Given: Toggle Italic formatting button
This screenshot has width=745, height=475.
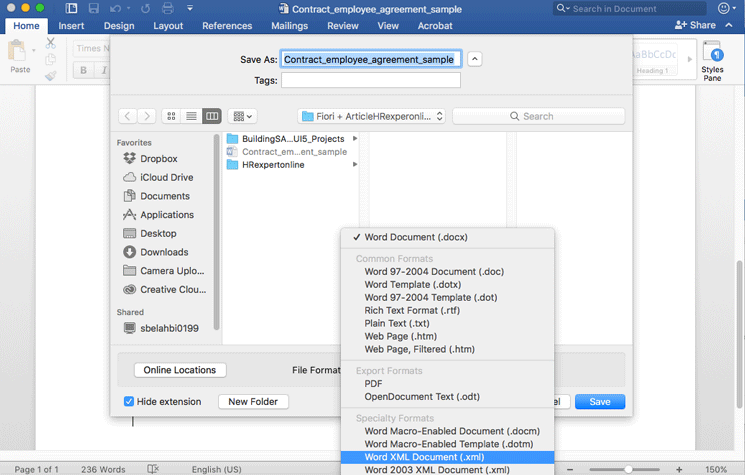Looking at the screenshot, I should tap(104, 70).
